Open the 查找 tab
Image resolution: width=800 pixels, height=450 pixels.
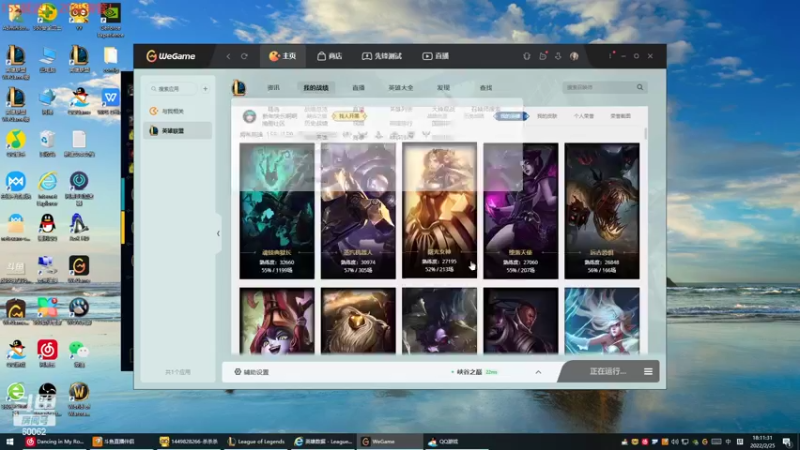486,88
